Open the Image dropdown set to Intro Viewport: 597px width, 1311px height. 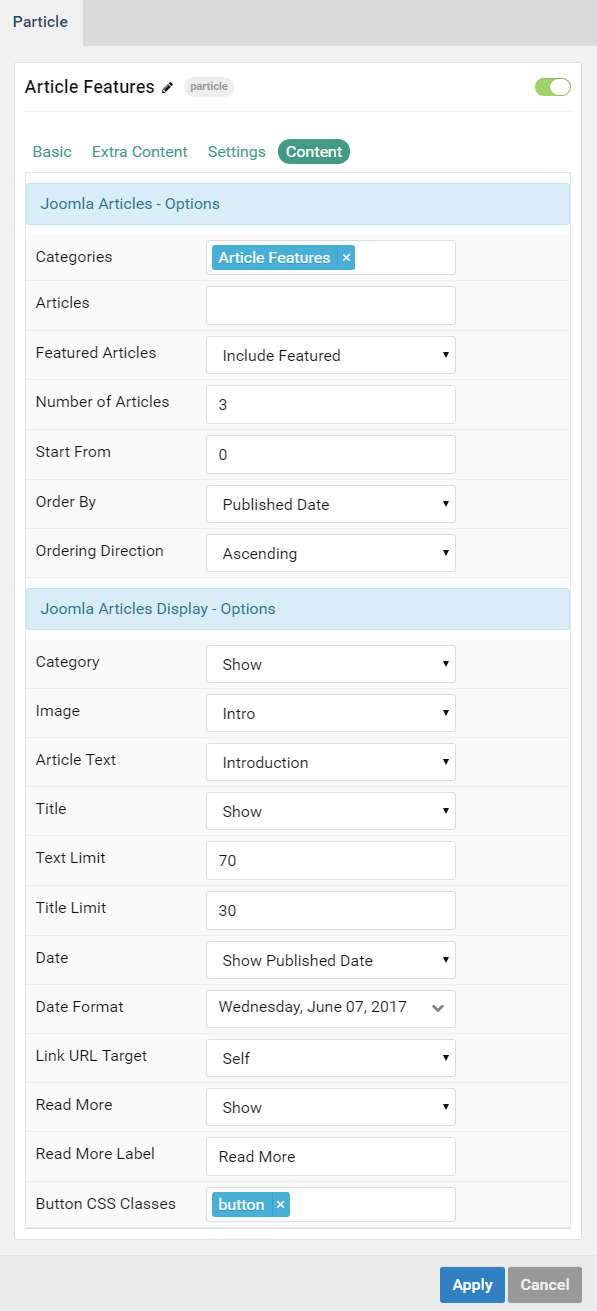tap(331, 713)
